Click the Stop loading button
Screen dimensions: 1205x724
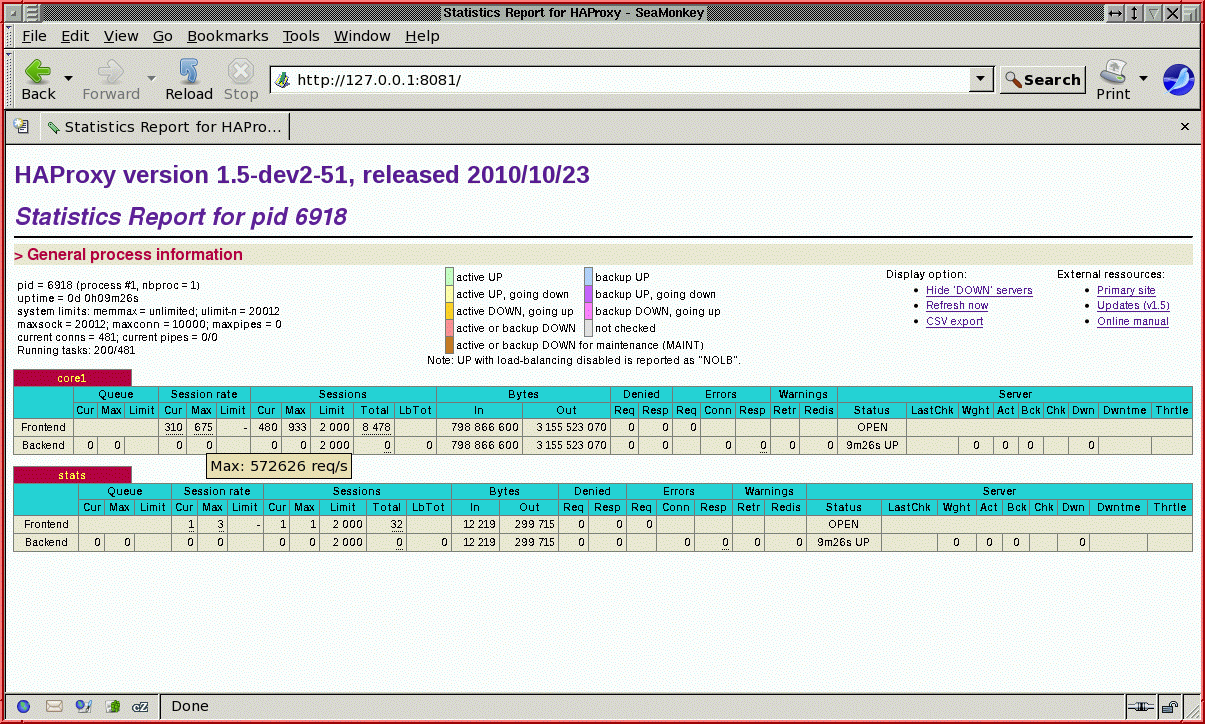pos(241,79)
